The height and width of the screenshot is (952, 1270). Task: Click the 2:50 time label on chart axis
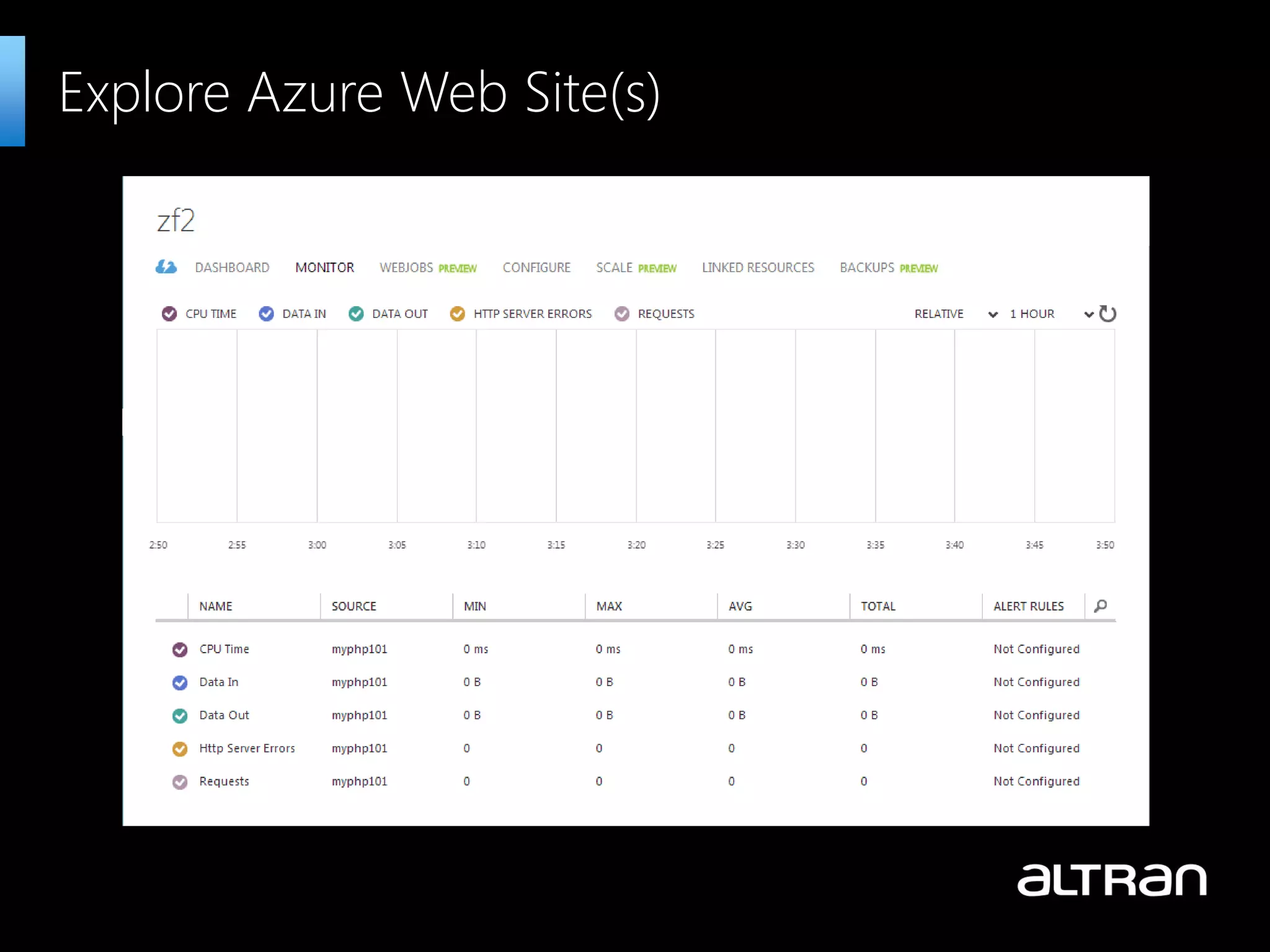click(158, 545)
